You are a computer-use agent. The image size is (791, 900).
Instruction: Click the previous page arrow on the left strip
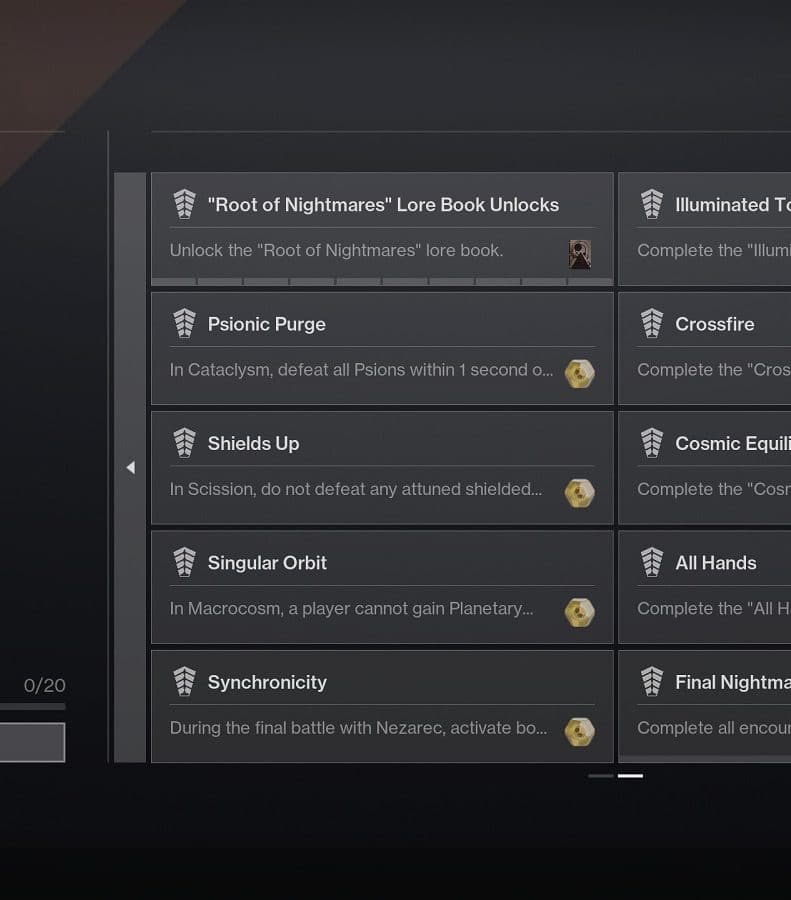(130, 468)
